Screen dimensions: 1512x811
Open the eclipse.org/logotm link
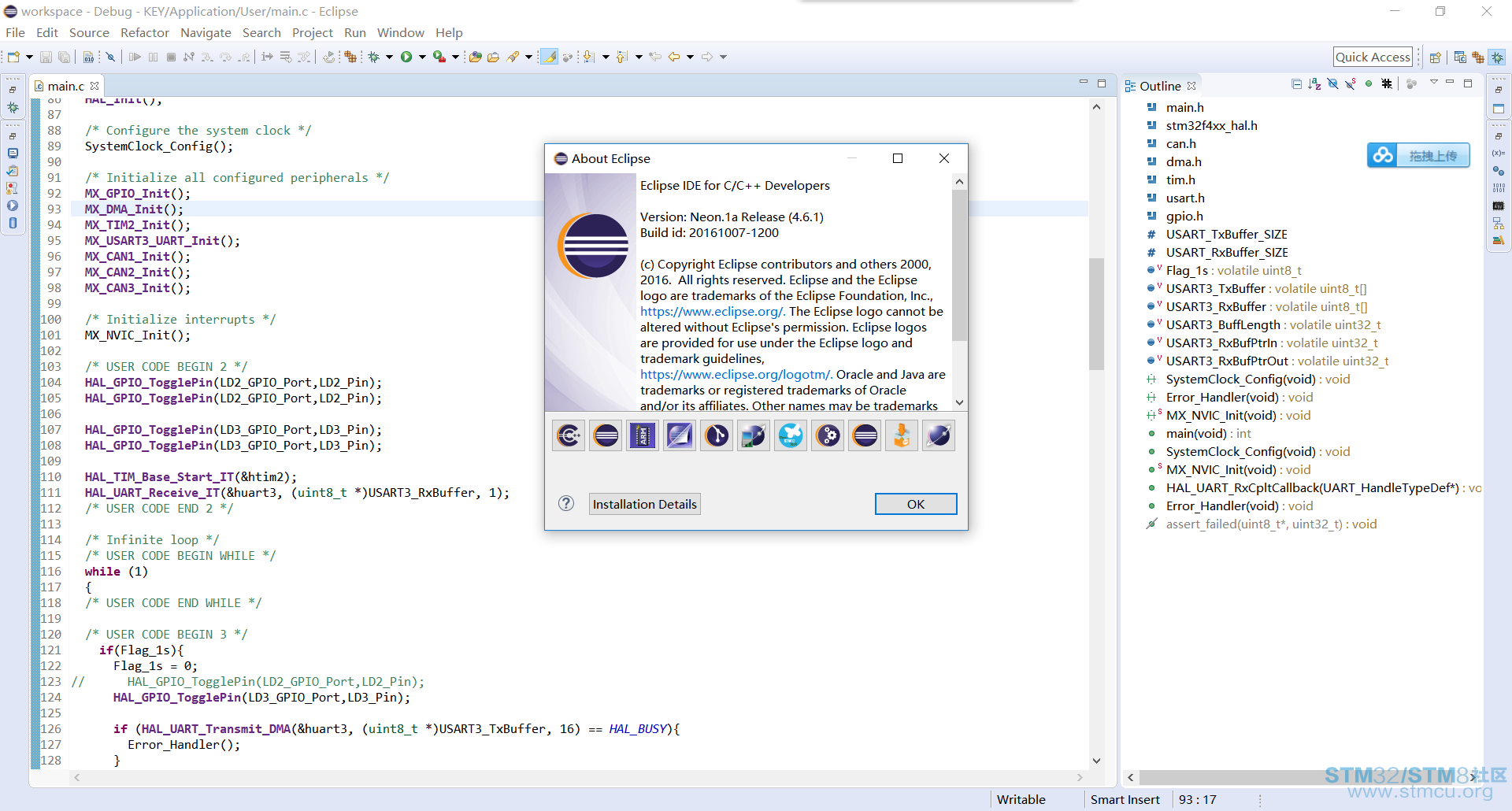pos(736,374)
